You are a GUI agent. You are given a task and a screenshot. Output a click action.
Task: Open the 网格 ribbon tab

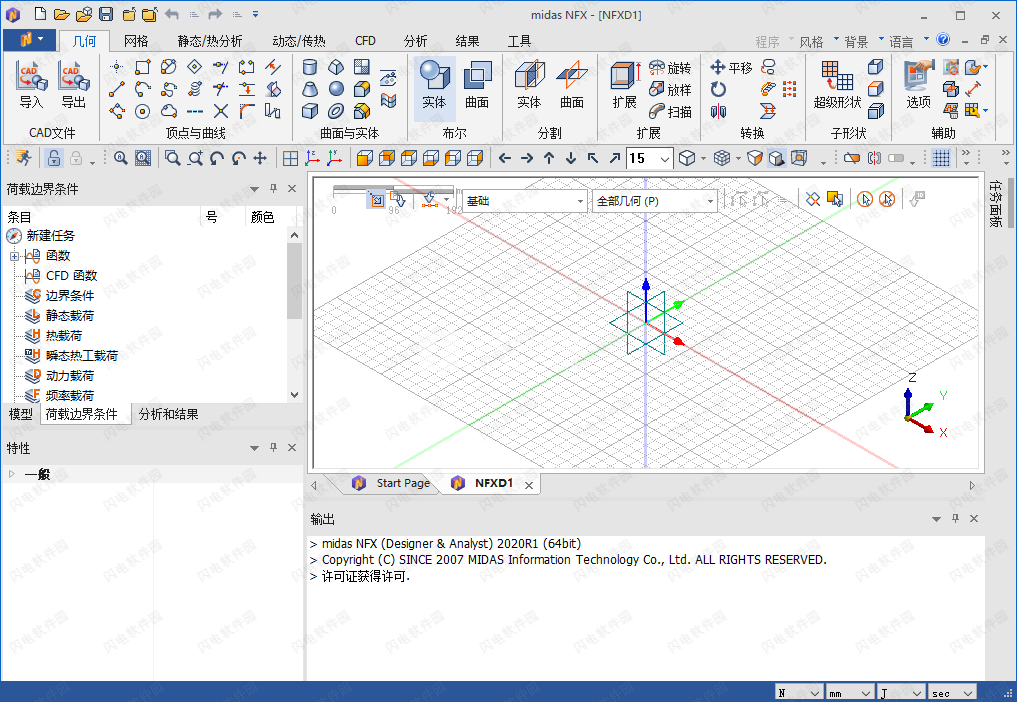click(x=136, y=42)
